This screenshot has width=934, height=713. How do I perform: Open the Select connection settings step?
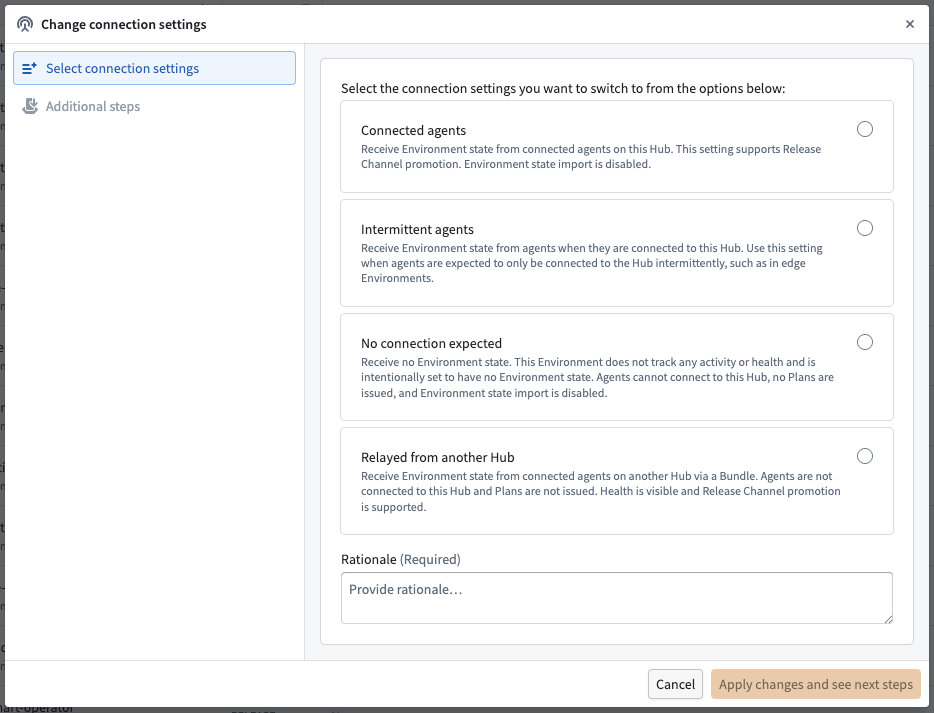coord(154,68)
